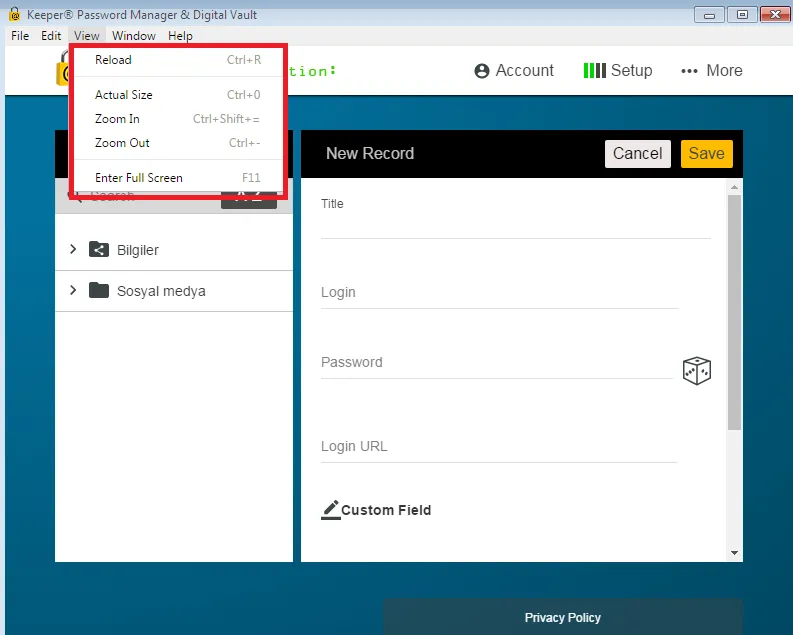Click the Bilgiler shared folder icon

click(x=99, y=249)
